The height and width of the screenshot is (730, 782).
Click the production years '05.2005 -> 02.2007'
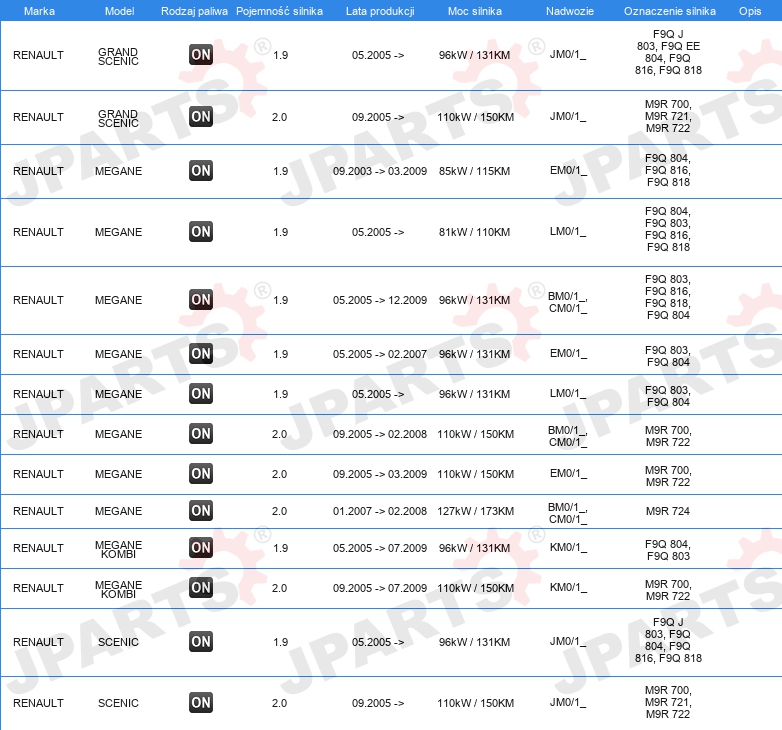pos(380,354)
